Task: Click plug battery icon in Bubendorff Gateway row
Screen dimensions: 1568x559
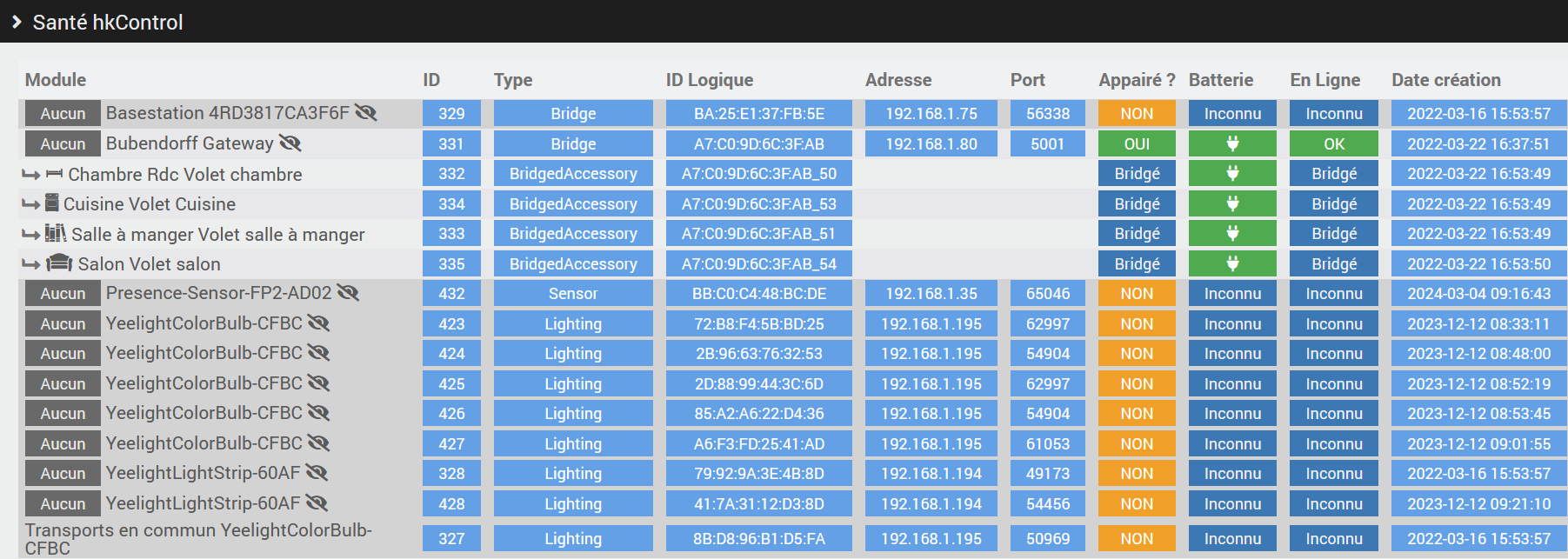Action: (1232, 143)
